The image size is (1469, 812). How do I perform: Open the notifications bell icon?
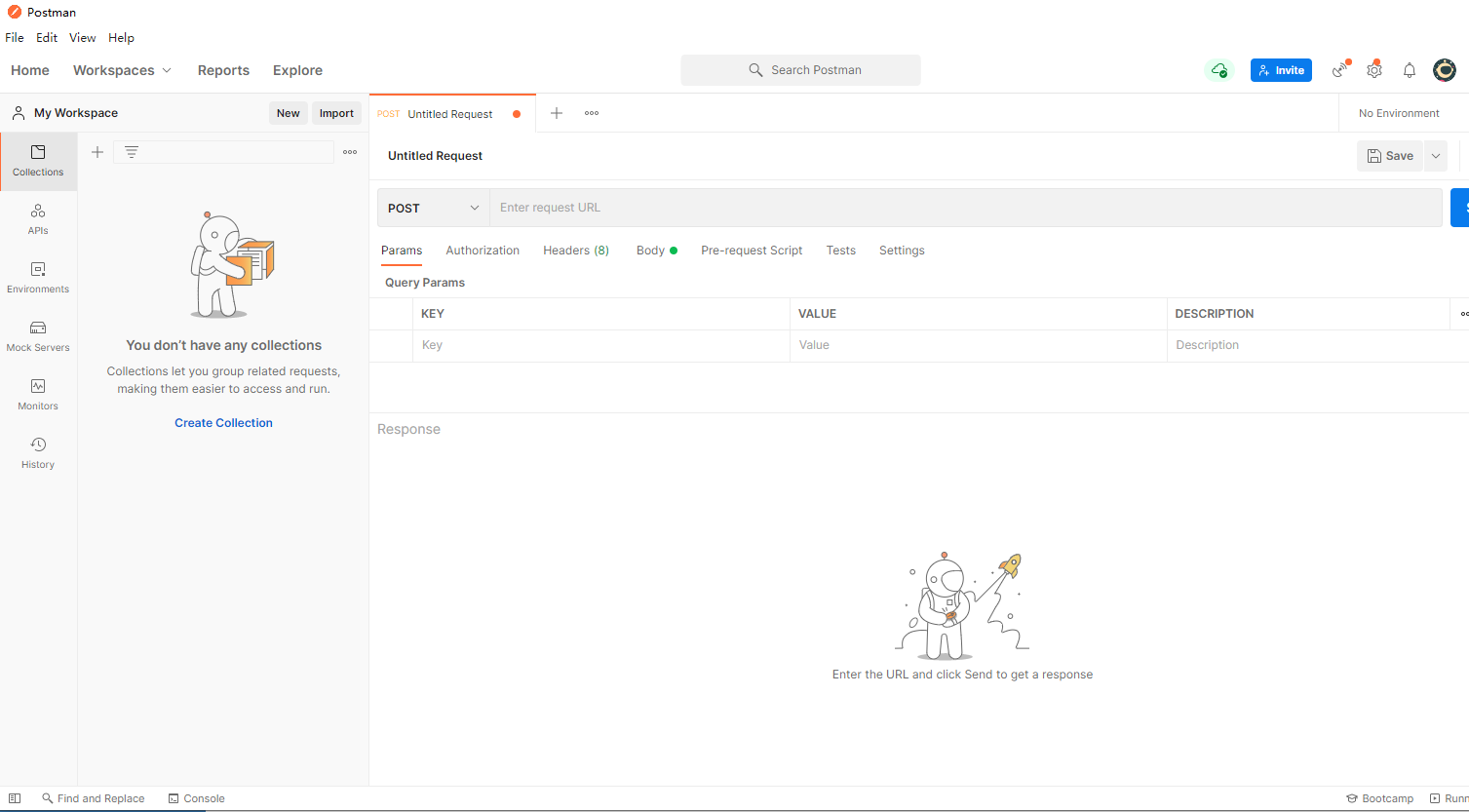tap(1410, 70)
